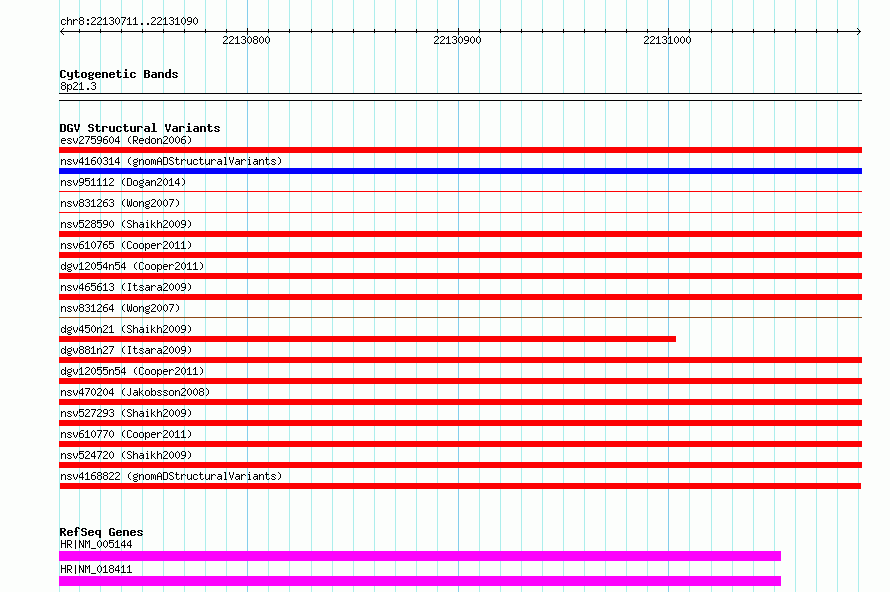This screenshot has height=592, width=890.
Task: Click the red bar under dgv881n27
Action: click(460, 360)
